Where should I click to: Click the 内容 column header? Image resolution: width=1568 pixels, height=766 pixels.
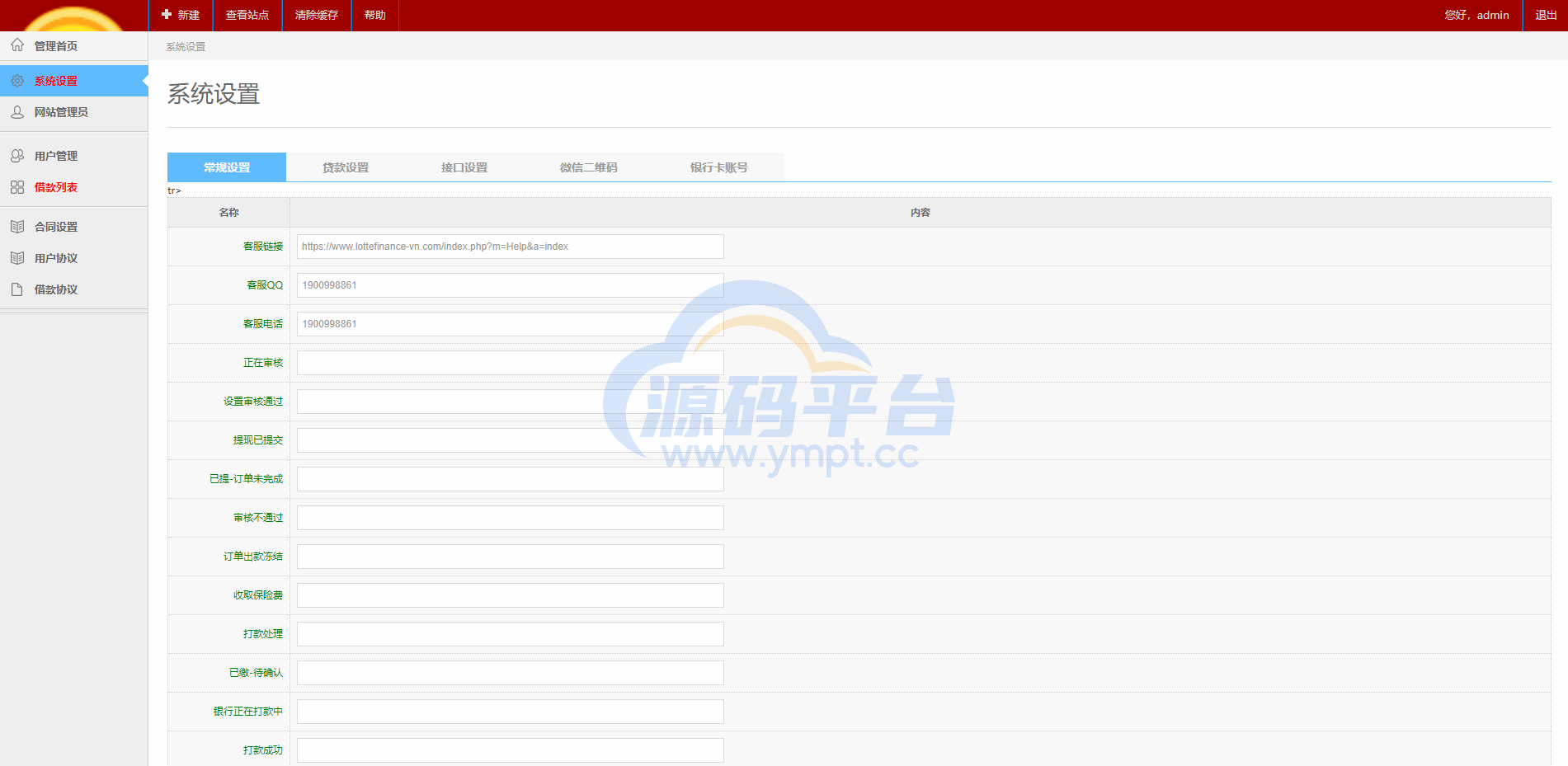coord(921,213)
